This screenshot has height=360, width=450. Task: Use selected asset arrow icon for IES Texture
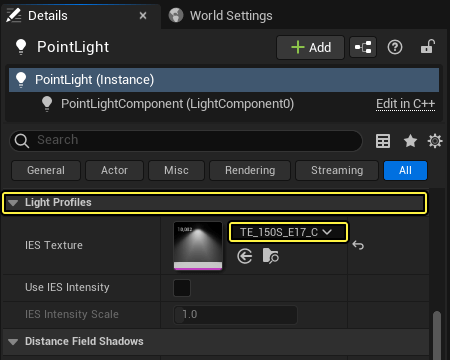[245, 256]
